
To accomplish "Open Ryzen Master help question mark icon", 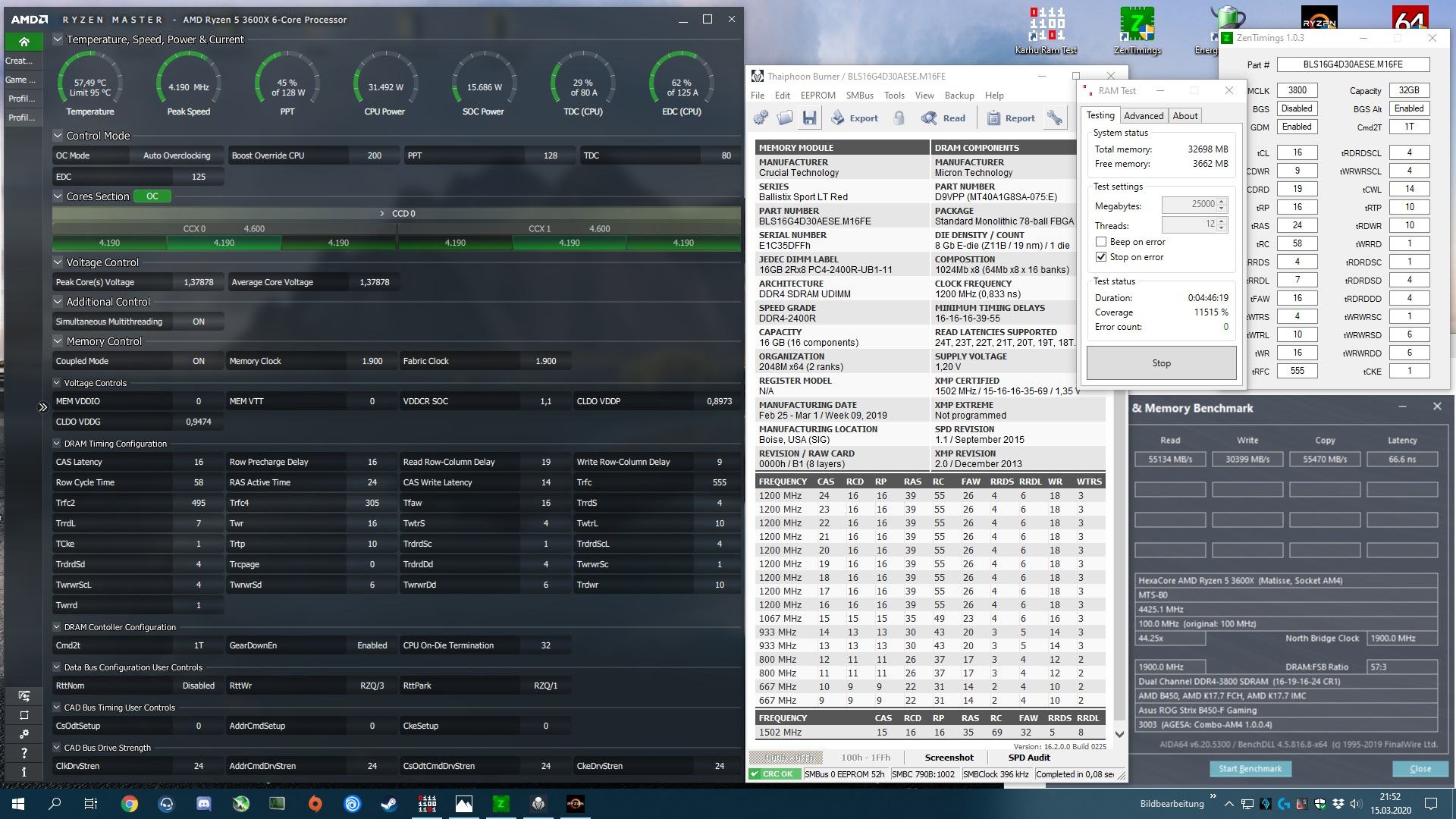I will pos(24,753).
